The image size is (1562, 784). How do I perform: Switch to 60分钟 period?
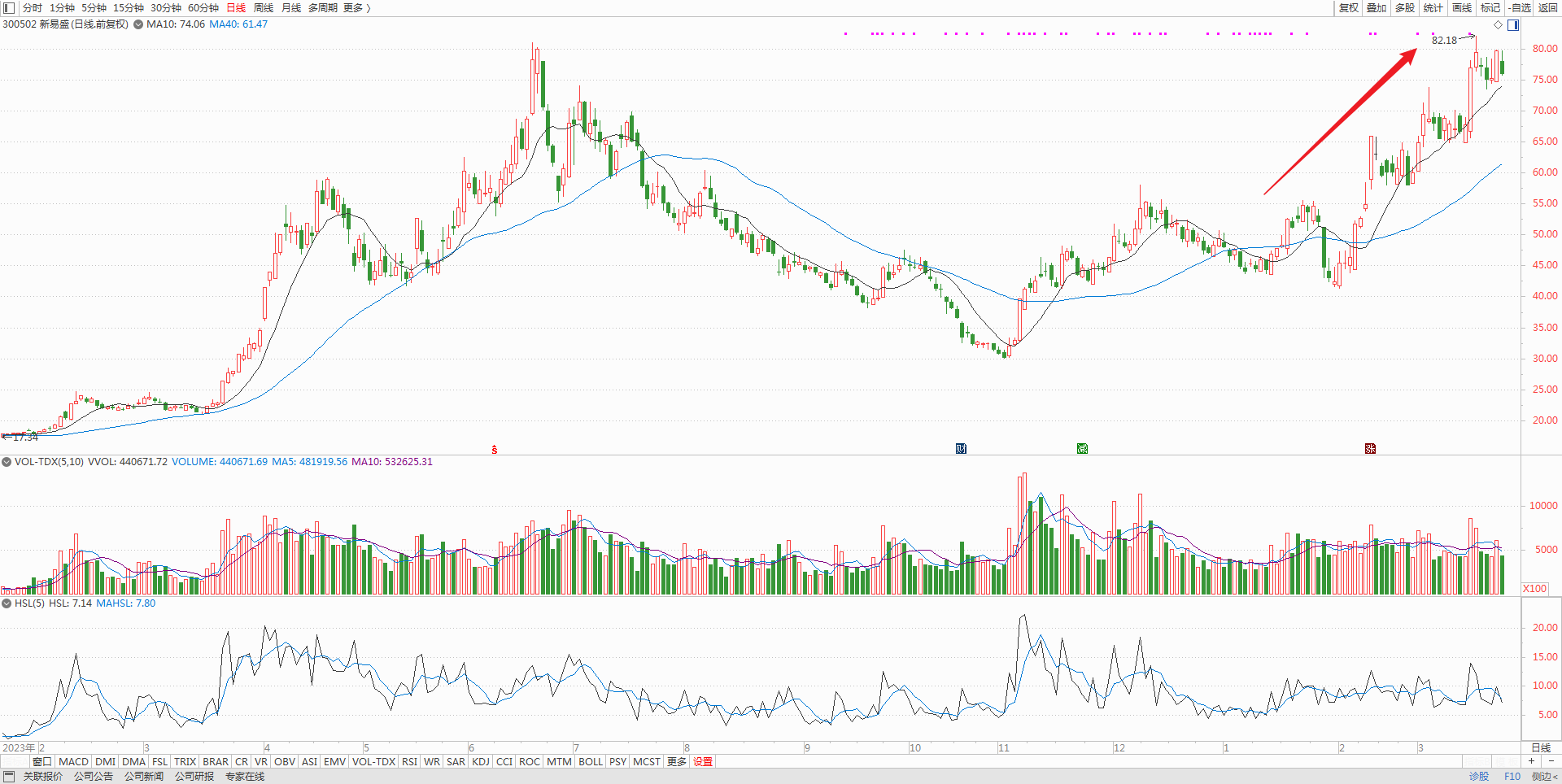[x=203, y=7]
